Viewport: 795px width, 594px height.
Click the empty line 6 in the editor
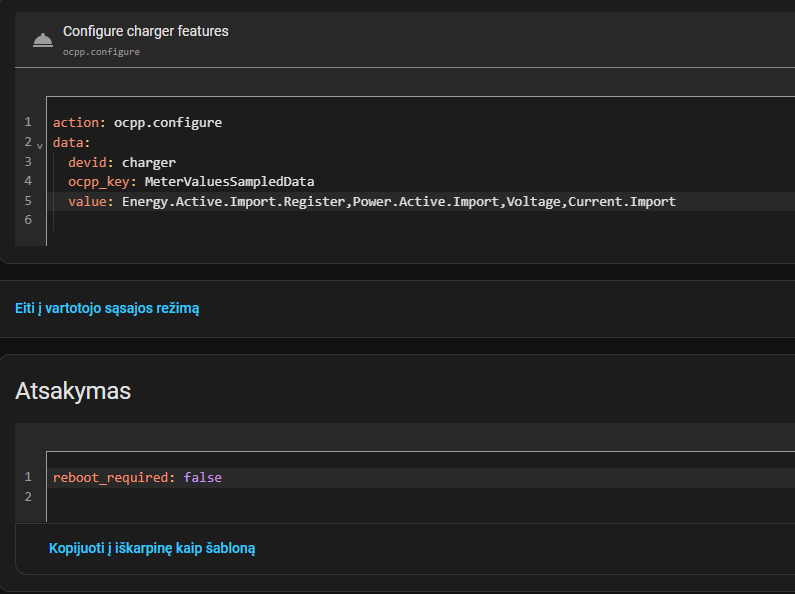coord(300,220)
